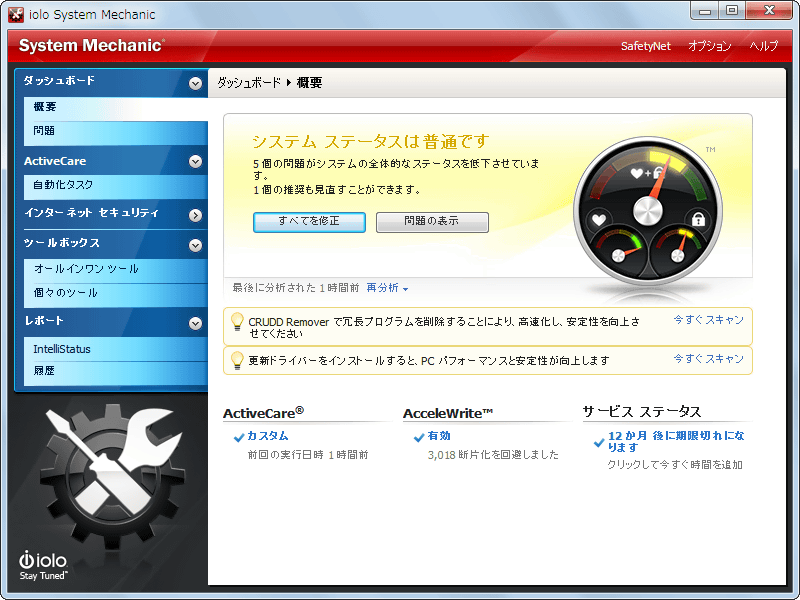Click the 問題の表示 button
800x600 pixels.
(432, 222)
